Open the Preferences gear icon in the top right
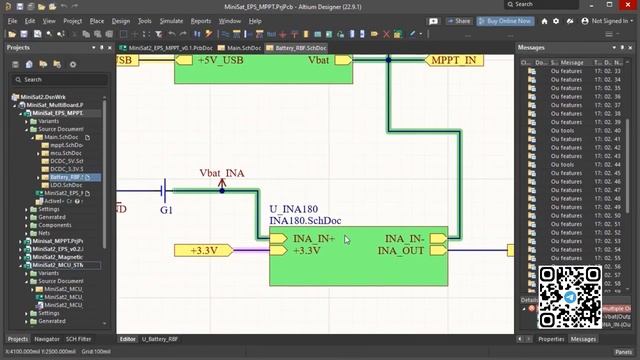This screenshot has height=360, width=640. 556,21
